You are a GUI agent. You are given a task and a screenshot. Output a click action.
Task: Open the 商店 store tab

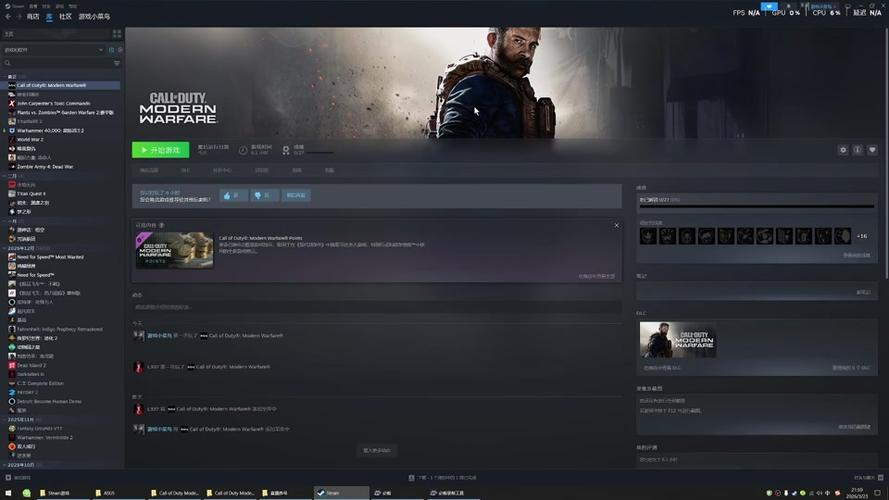point(33,17)
